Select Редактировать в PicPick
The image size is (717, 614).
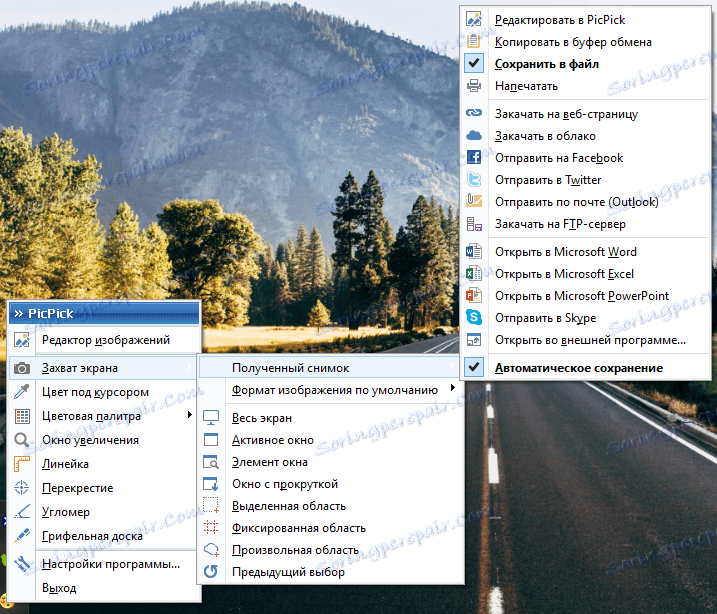pyautogui.click(x=586, y=20)
